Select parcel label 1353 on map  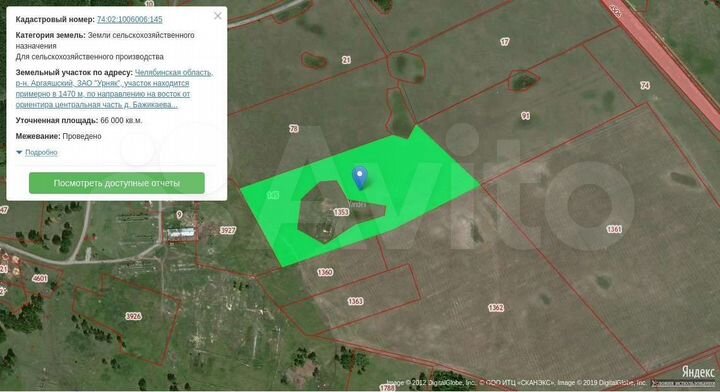click(x=341, y=212)
